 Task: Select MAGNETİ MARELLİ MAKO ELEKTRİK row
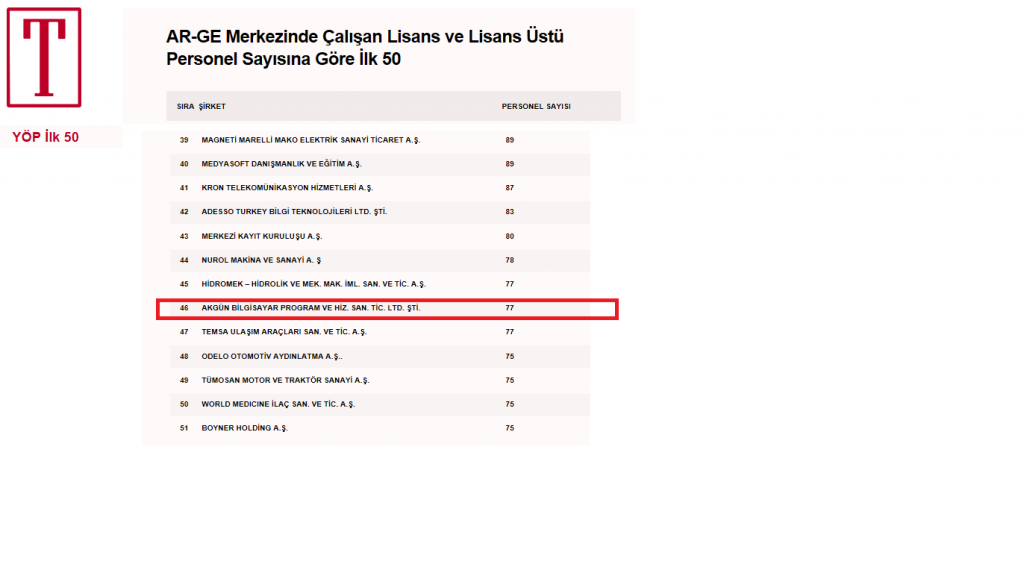(x=380, y=140)
